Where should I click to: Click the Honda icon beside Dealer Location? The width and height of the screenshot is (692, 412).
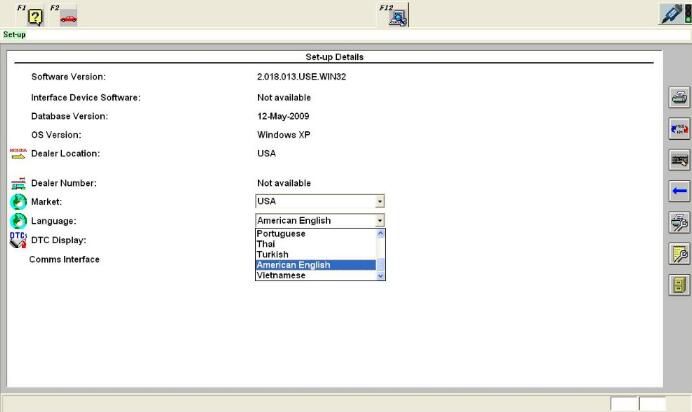pyautogui.click(x=18, y=154)
